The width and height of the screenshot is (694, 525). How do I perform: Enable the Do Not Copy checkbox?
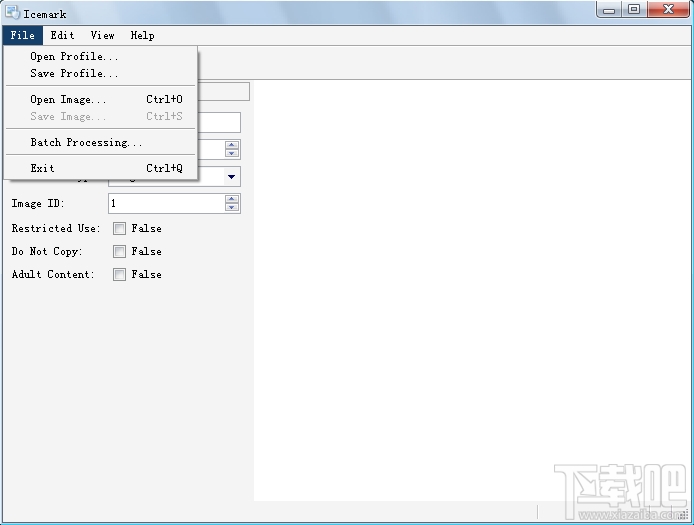click(119, 251)
